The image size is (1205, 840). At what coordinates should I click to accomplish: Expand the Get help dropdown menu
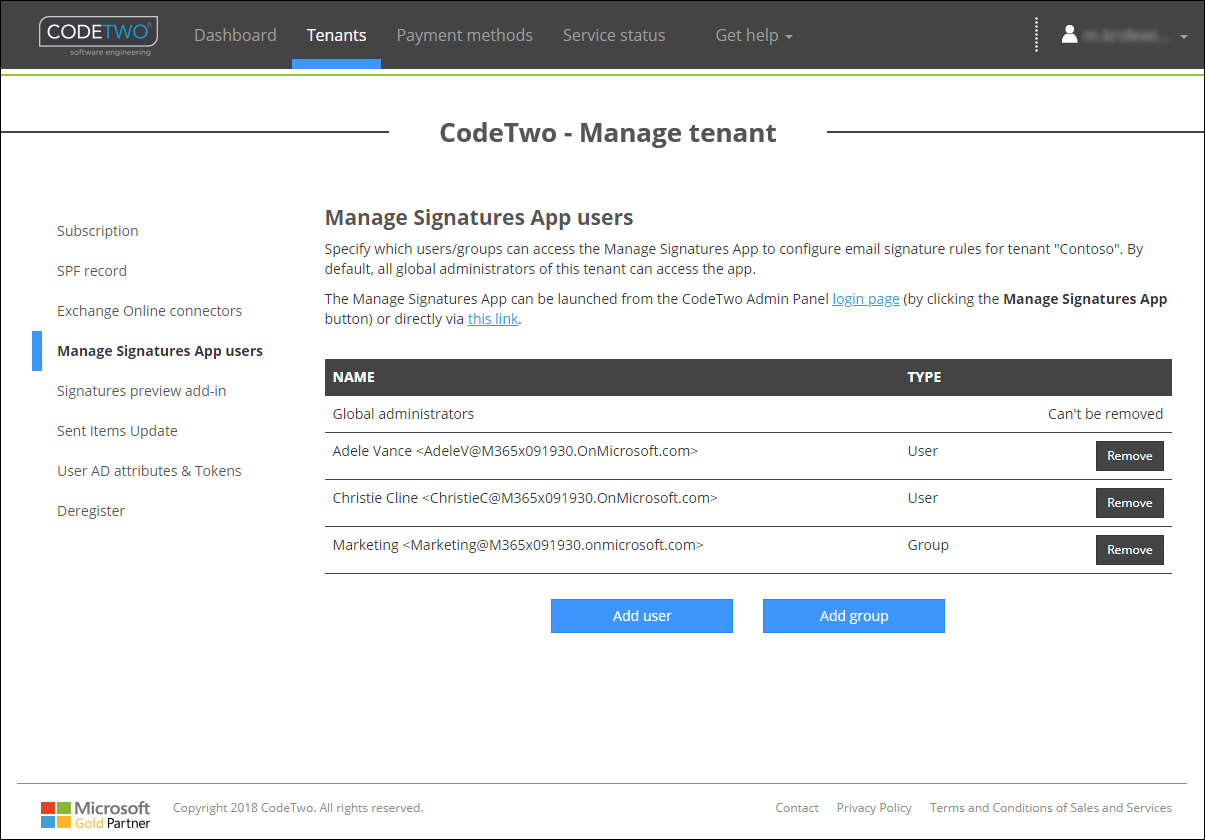754,35
